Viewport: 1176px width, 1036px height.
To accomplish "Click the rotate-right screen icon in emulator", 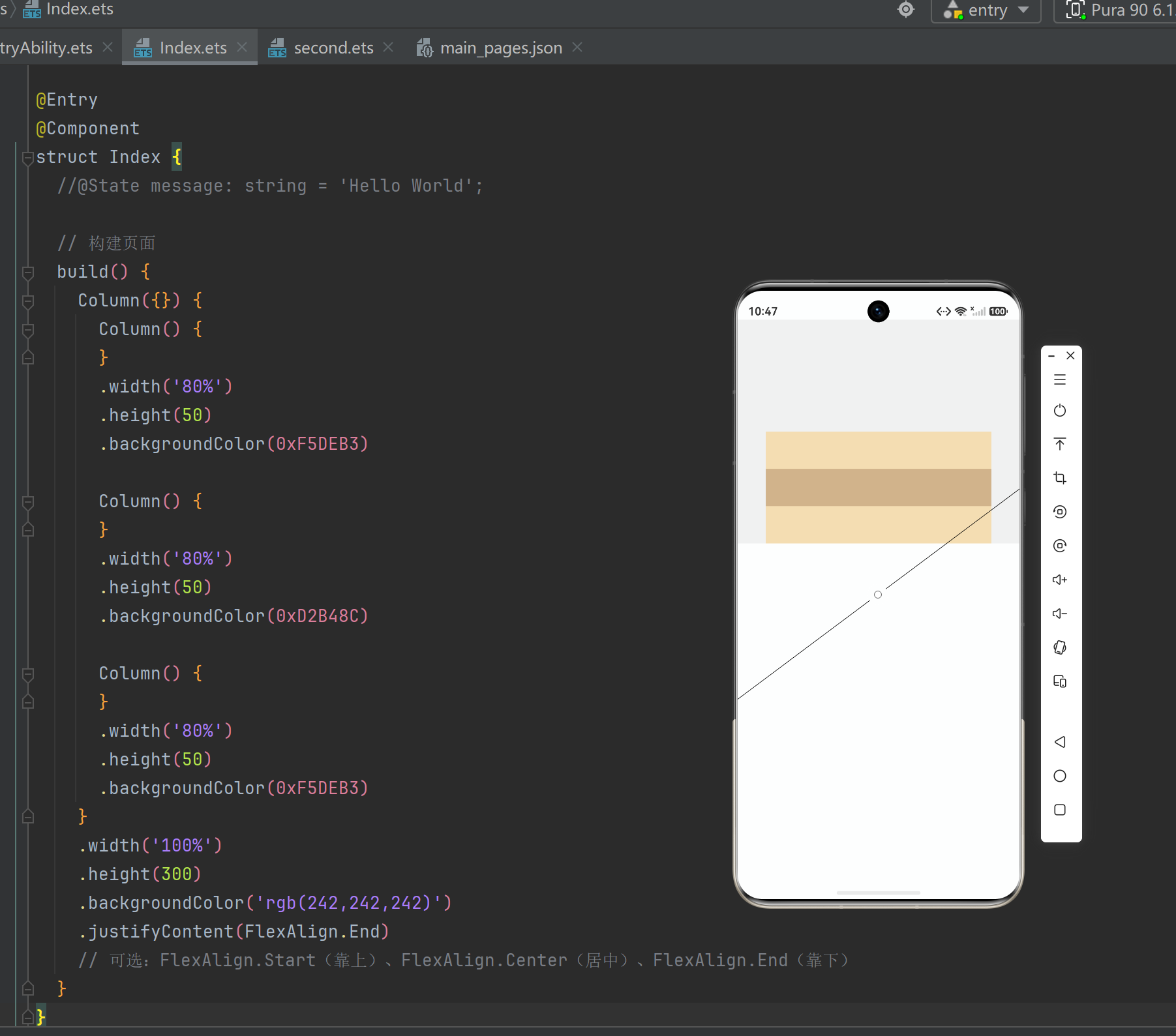I will pyautogui.click(x=1060, y=546).
